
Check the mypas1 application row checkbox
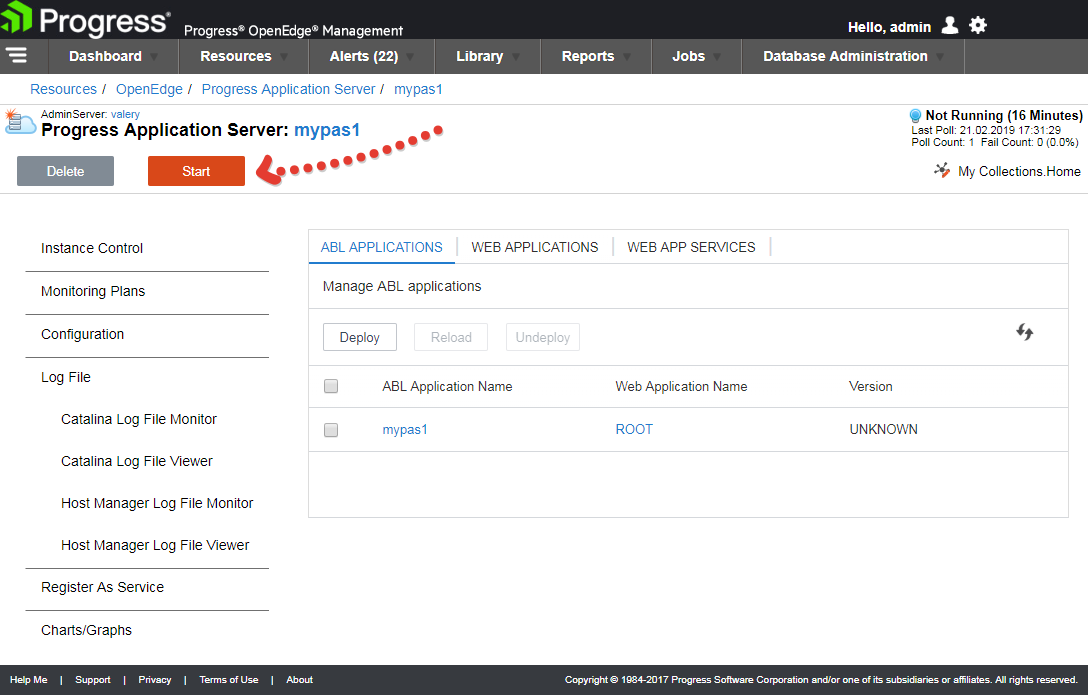331,430
